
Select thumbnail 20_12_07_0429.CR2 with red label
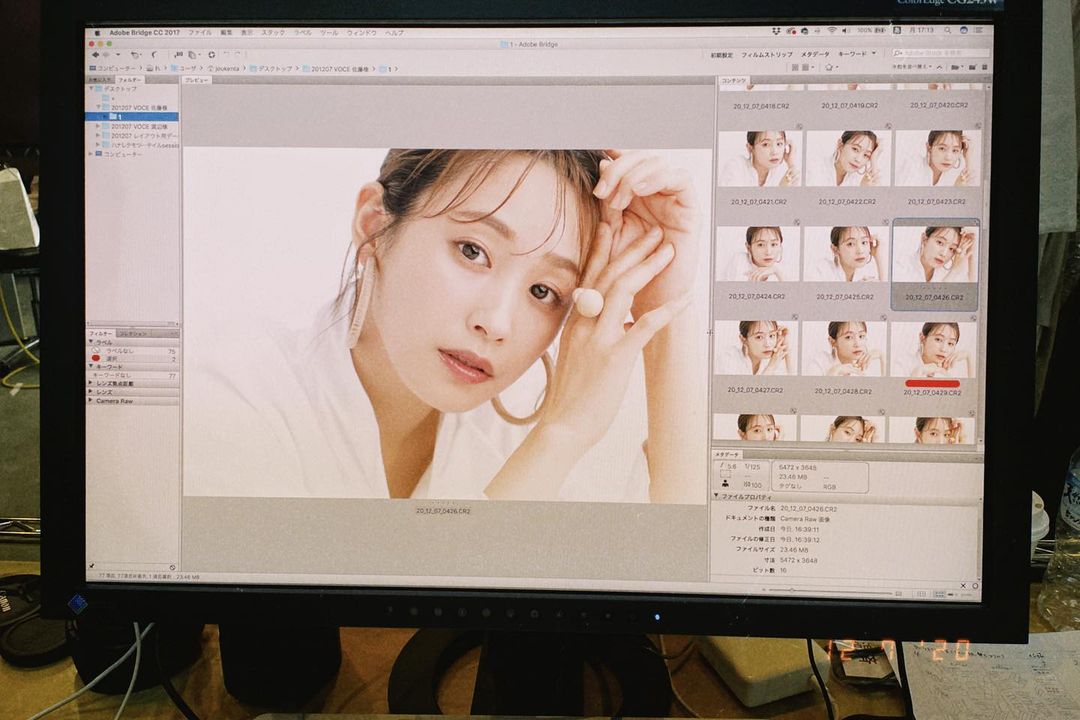pyautogui.click(x=932, y=350)
